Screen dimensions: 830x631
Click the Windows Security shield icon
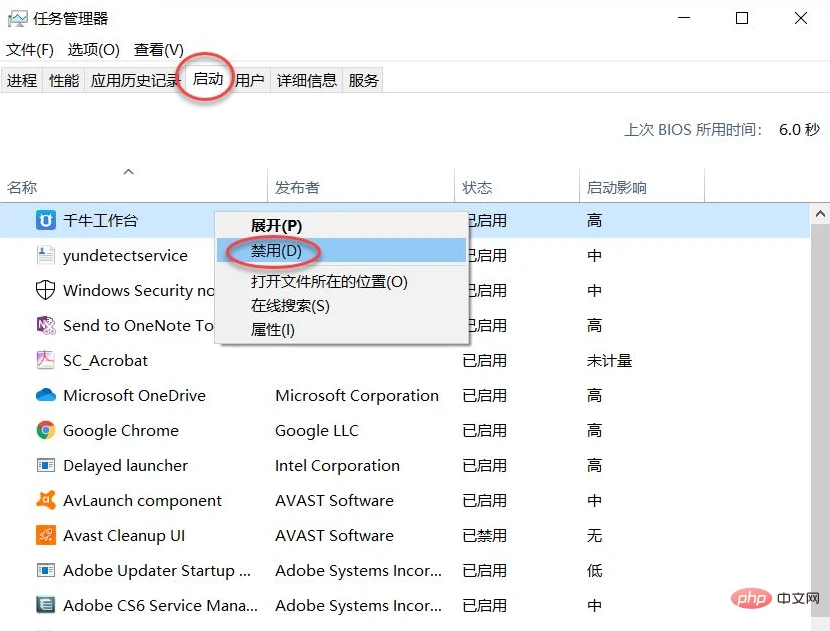[x=46, y=290]
